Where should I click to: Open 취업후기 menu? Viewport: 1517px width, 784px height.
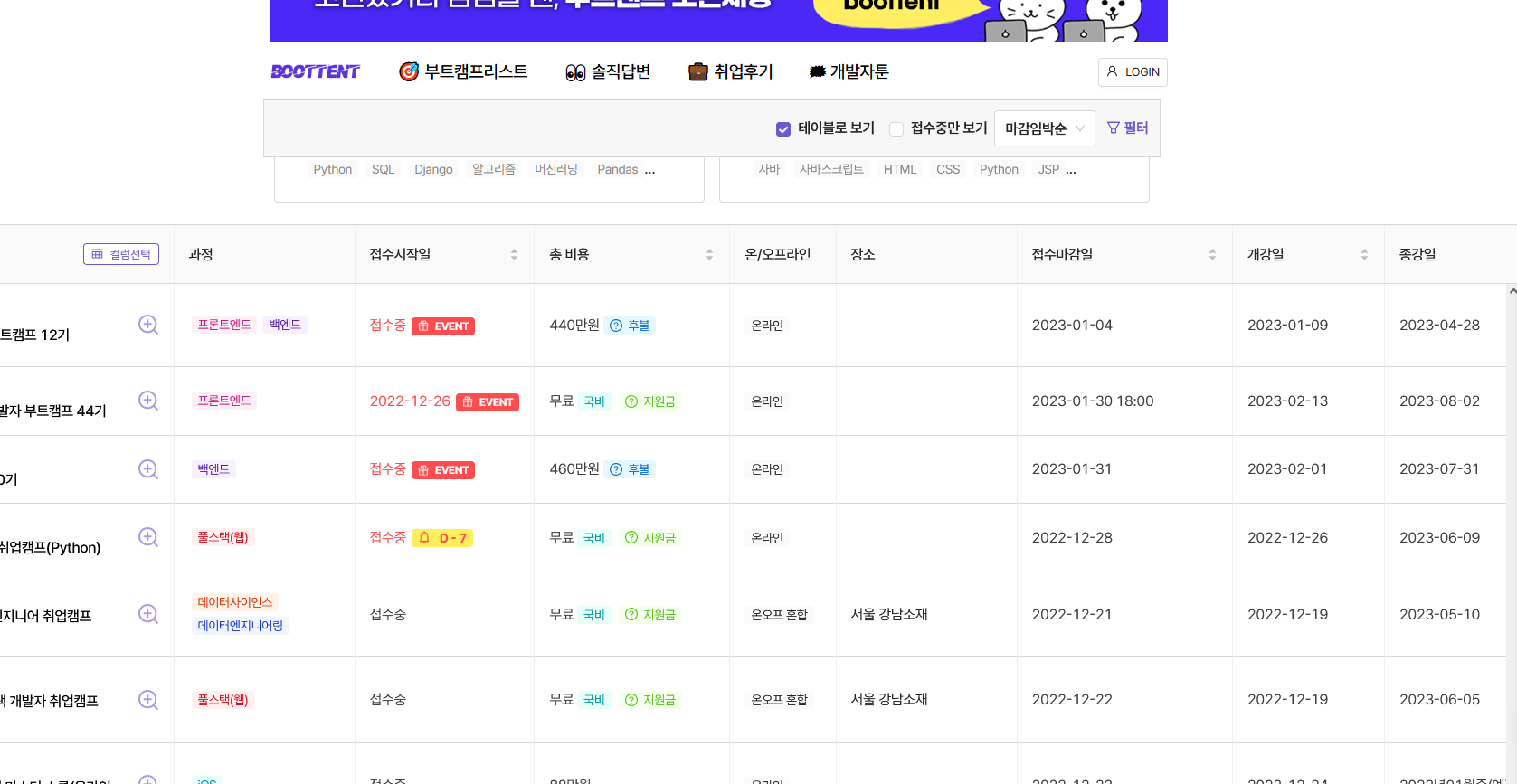tap(731, 71)
